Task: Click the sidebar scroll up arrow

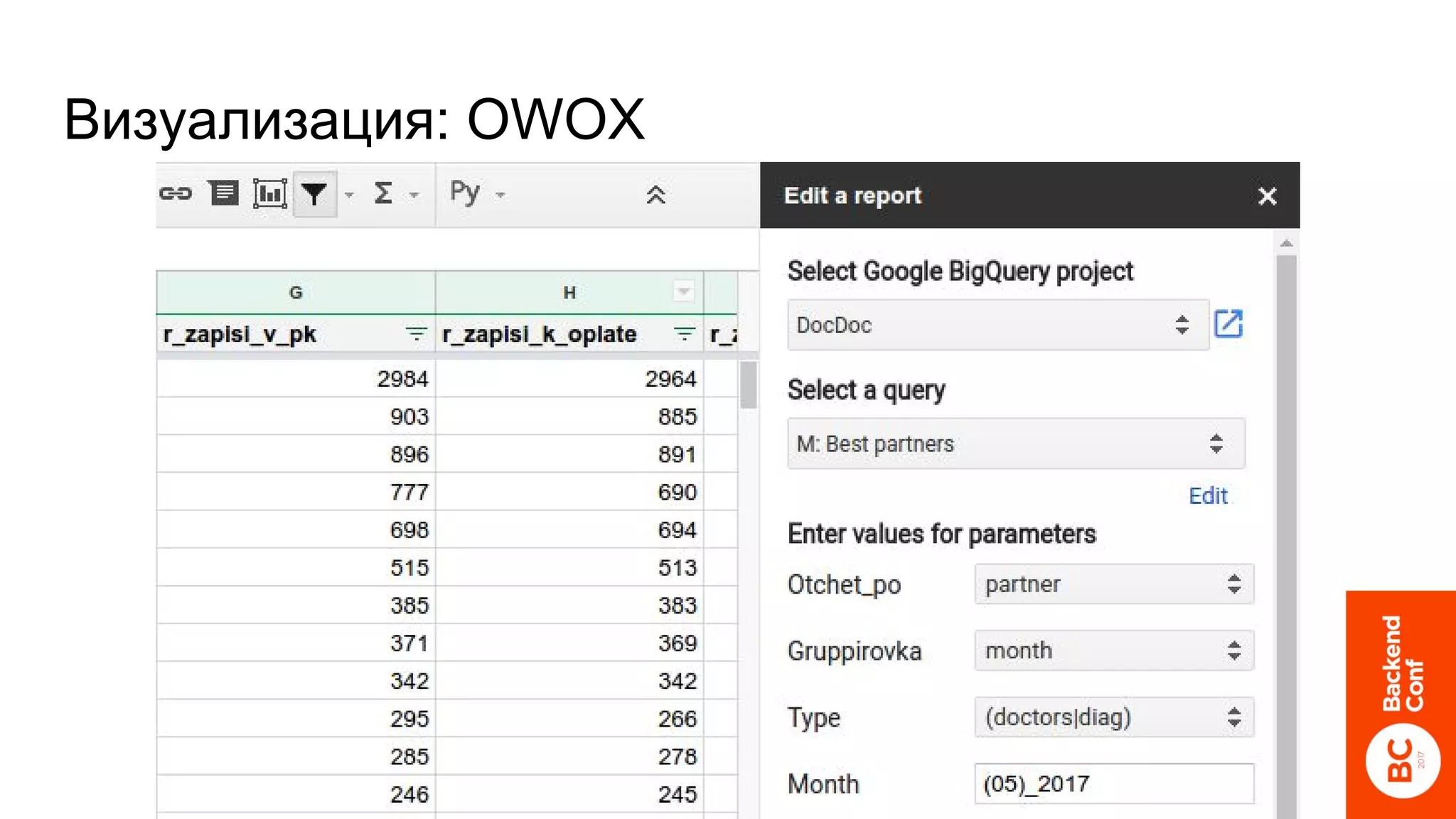Action: [x=1286, y=243]
